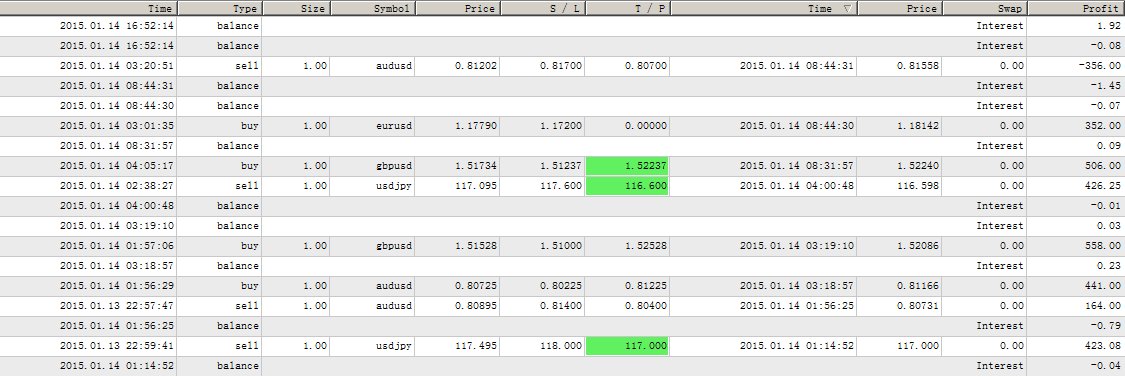The image size is (1125, 376).
Task: Select the green T/P cell 116.600
Action: tap(628, 186)
